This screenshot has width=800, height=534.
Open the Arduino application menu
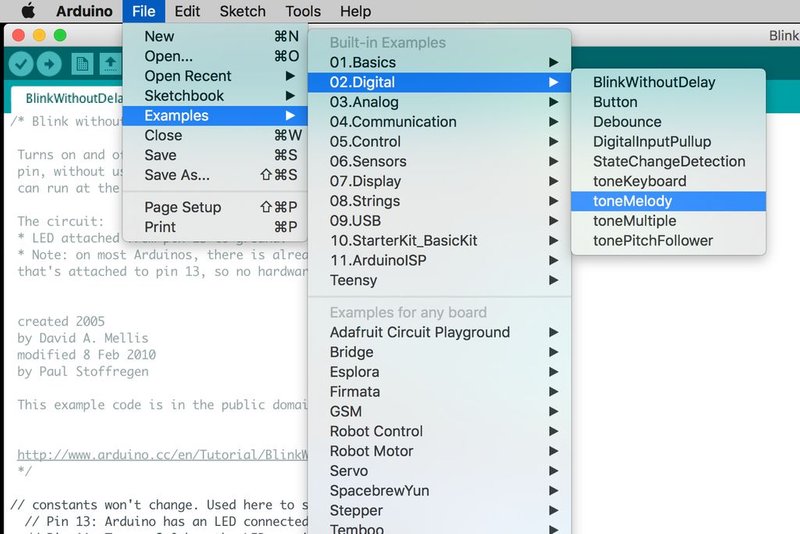click(x=84, y=11)
